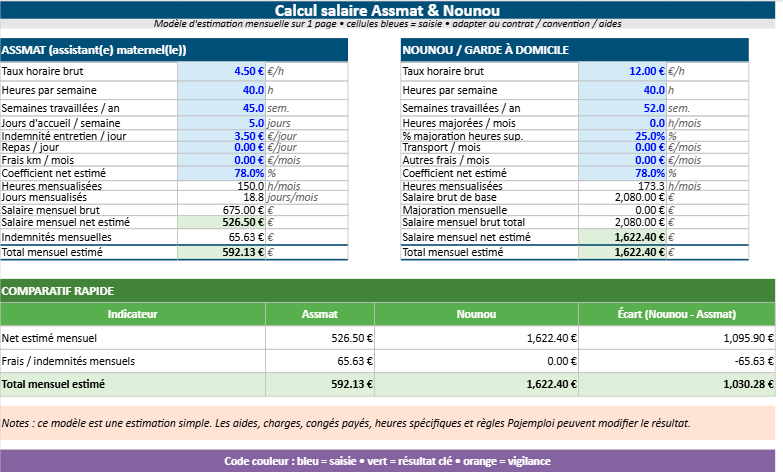The width and height of the screenshot is (783, 472).
Task: Click Heures majorées / mois value cell
Action: point(622,123)
